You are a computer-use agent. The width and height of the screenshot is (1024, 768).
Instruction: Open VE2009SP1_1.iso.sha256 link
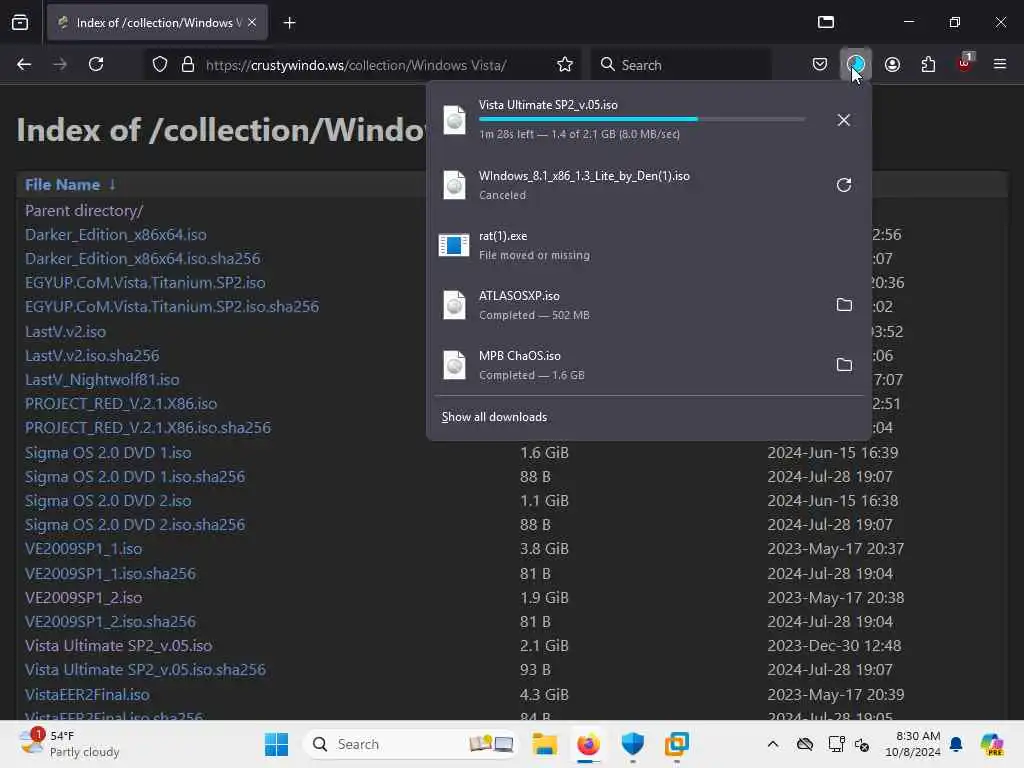point(110,573)
